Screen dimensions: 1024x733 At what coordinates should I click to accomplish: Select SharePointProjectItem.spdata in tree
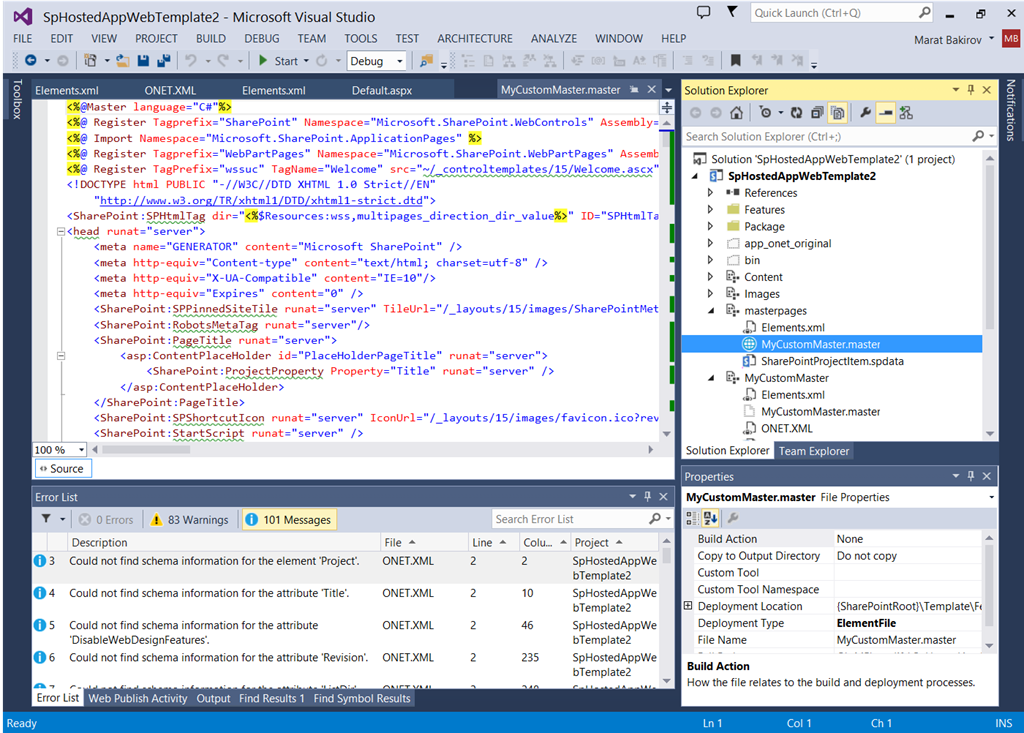pyautogui.click(x=831, y=361)
